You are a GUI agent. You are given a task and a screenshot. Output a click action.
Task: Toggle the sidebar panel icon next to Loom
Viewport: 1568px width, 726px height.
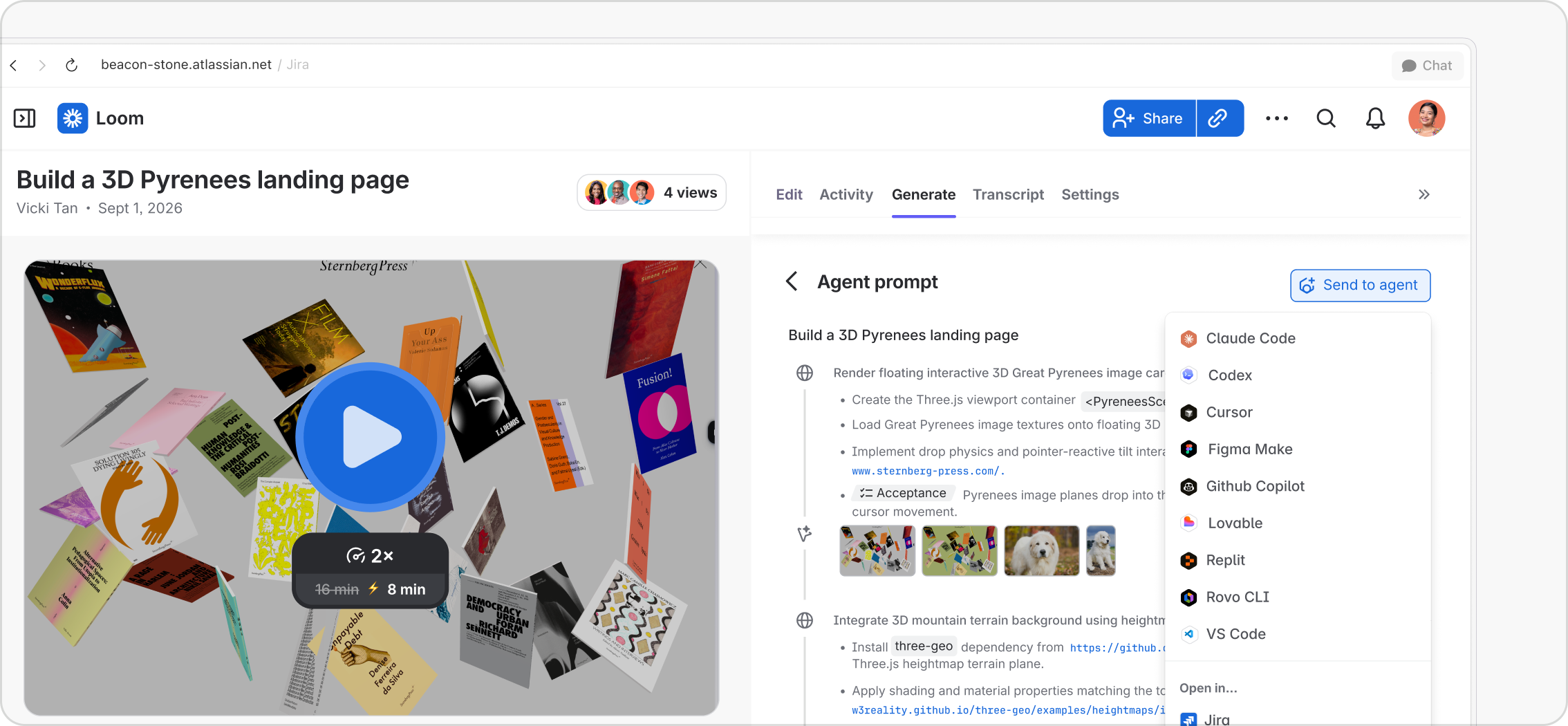point(25,118)
